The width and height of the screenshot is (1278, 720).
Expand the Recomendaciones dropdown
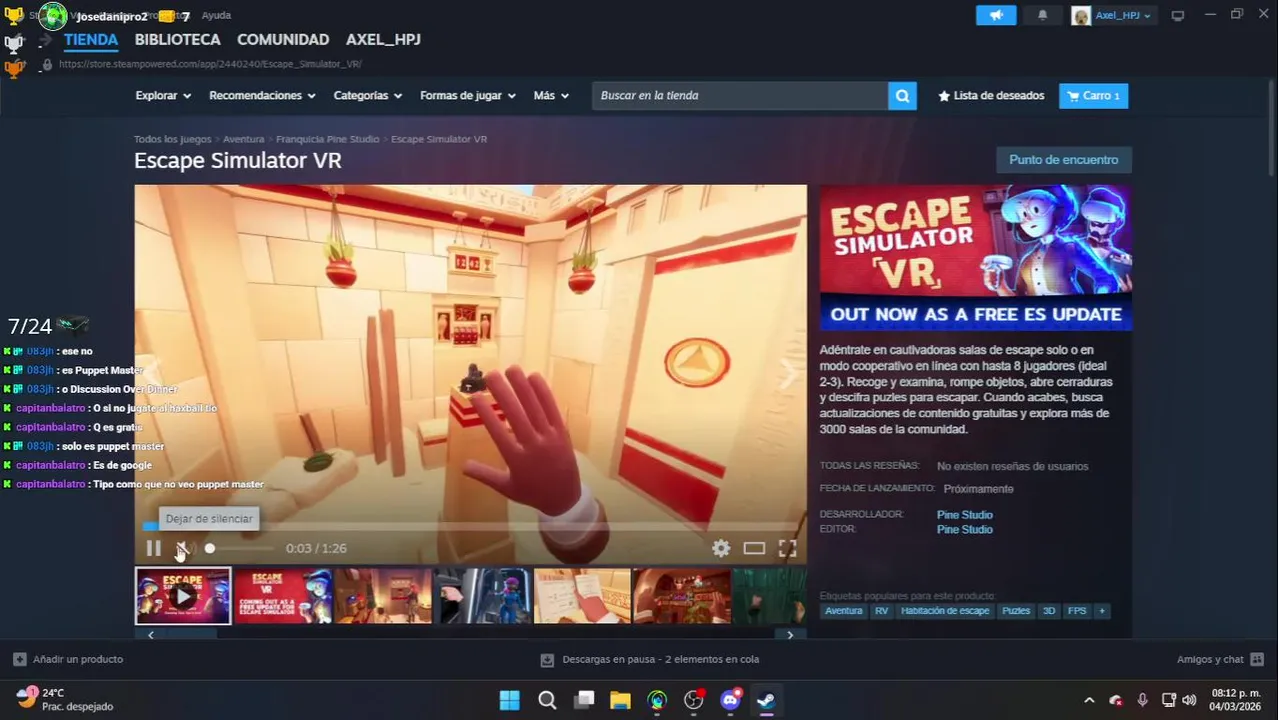point(262,96)
